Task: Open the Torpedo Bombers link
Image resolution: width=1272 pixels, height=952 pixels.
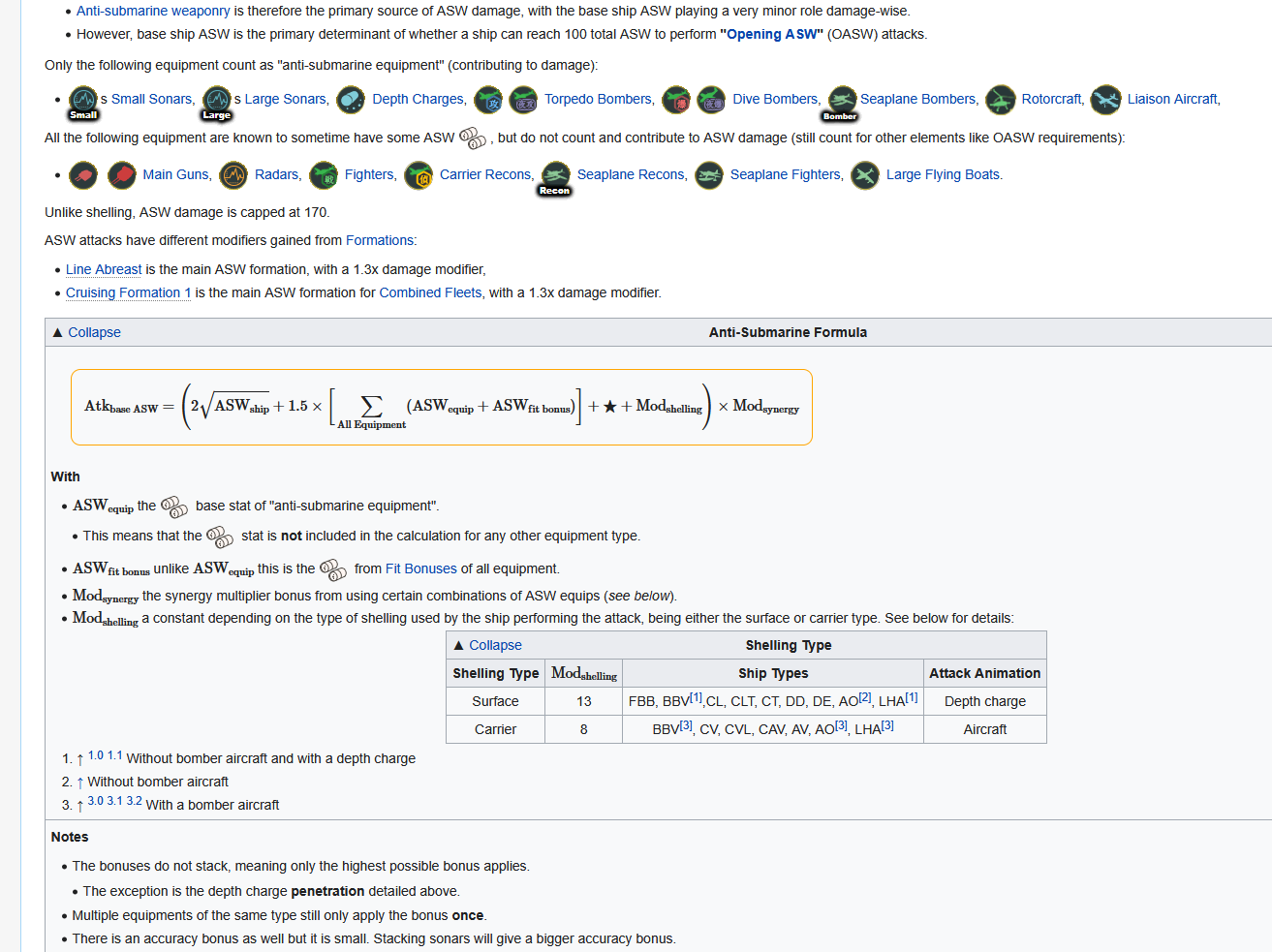Action: [599, 99]
